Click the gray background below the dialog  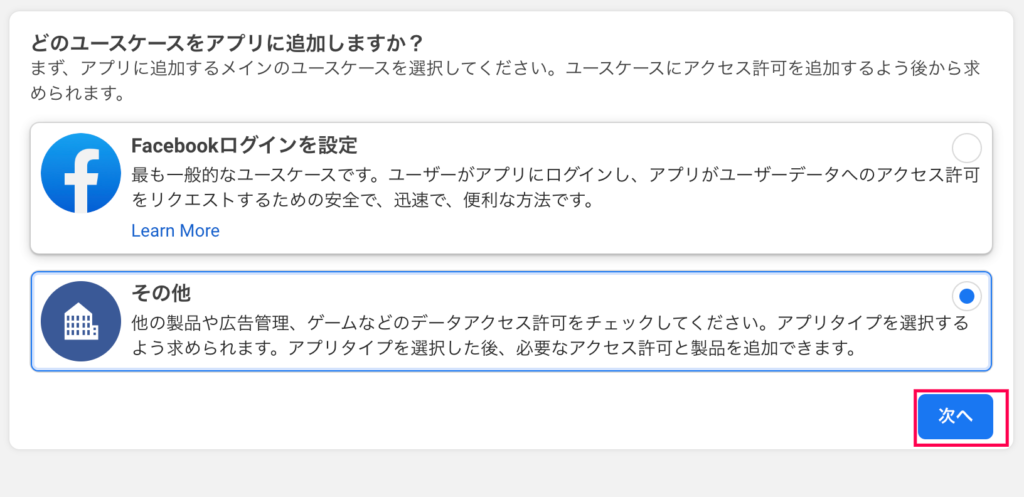tap(512, 475)
